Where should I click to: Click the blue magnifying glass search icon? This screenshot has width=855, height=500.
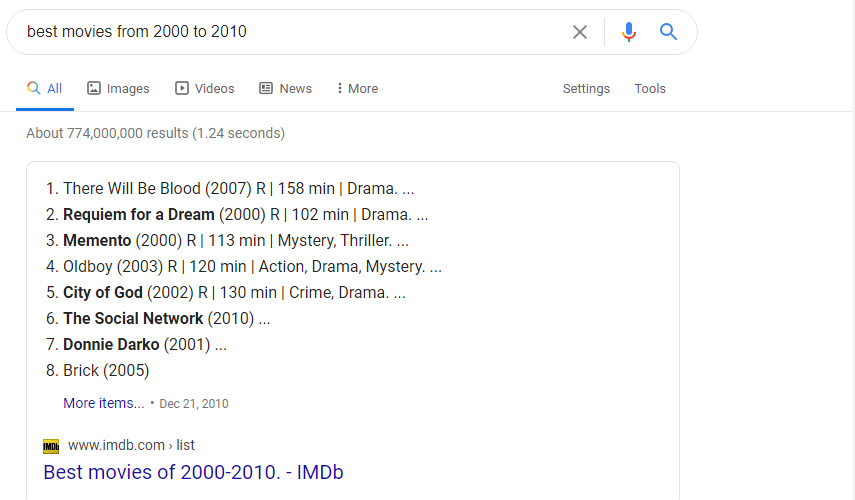point(668,32)
